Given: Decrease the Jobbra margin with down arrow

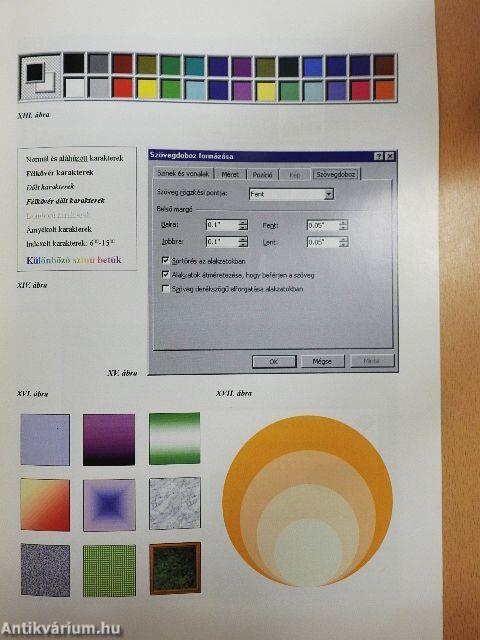Looking at the screenshot, I should click(x=243, y=244).
